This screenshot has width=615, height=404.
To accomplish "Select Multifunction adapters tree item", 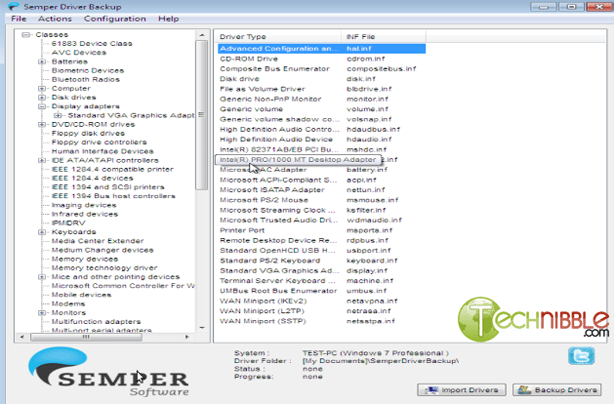I will tap(96, 322).
